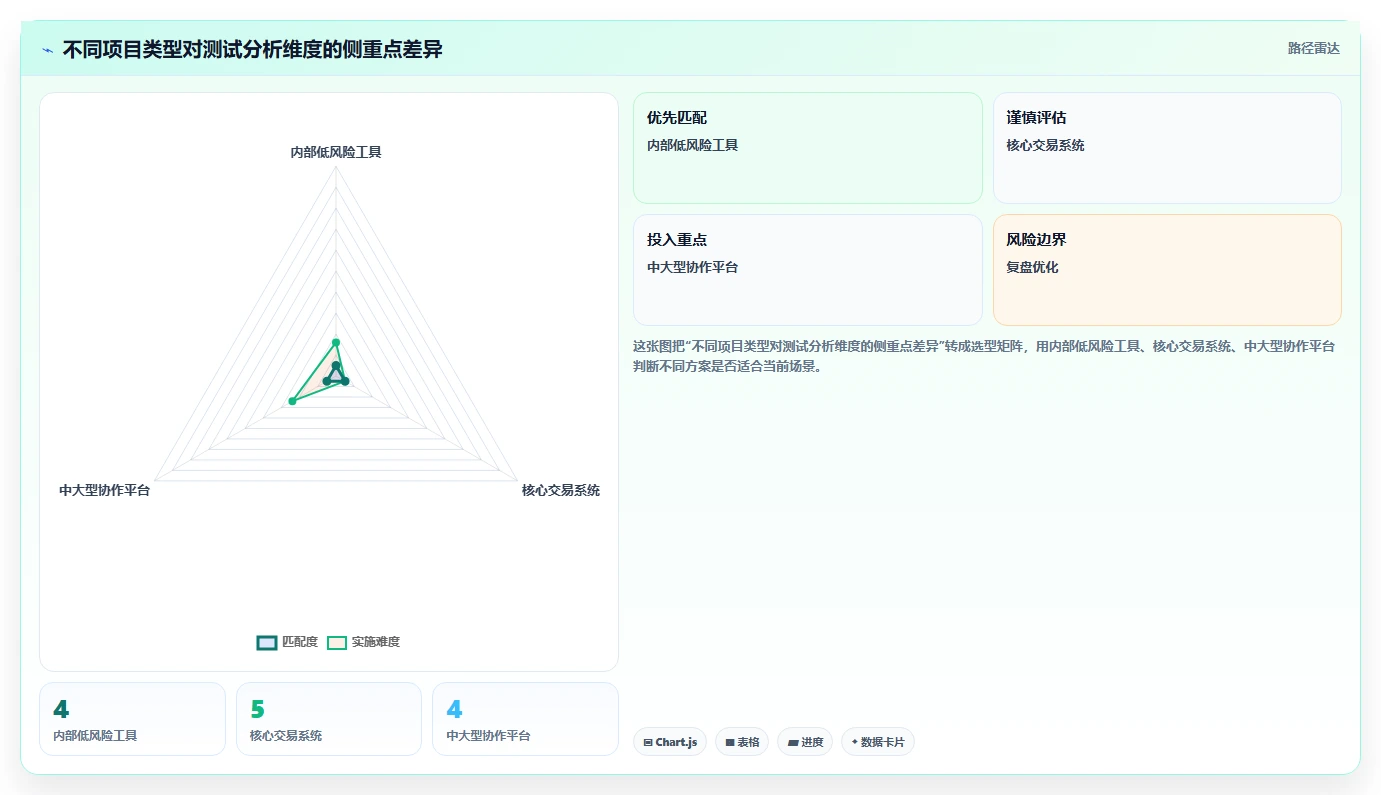Select the 进度 tag chip
1381x795 pixels.
tap(805, 742)
